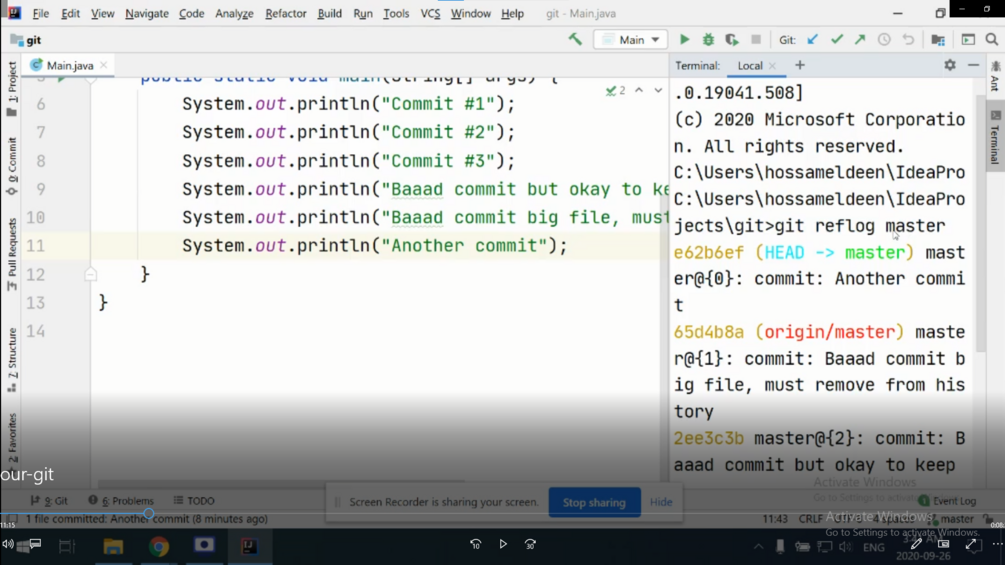
Task: Go to next highlighted problem arrow
Action: tap(658, 90)
